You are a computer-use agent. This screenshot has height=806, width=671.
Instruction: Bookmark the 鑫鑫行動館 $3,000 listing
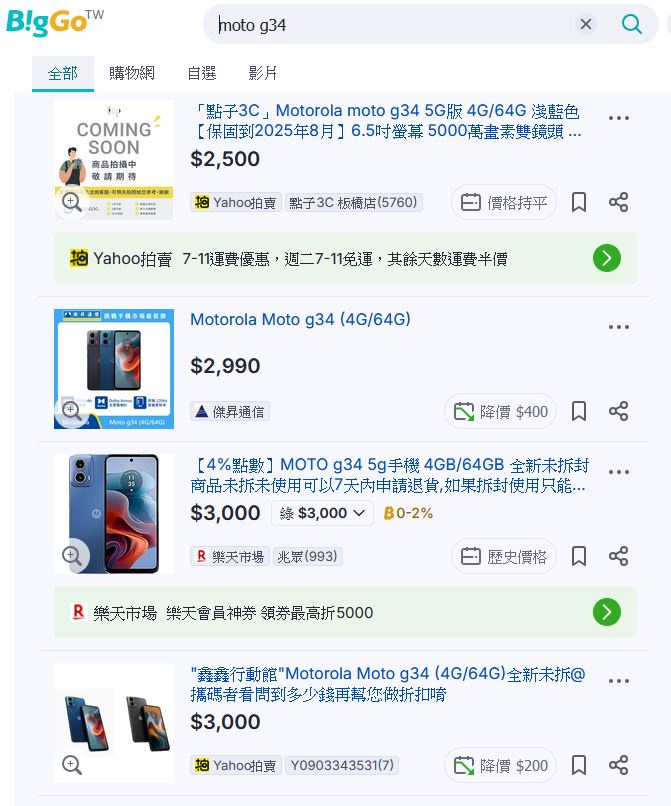(x=579, y=765)
